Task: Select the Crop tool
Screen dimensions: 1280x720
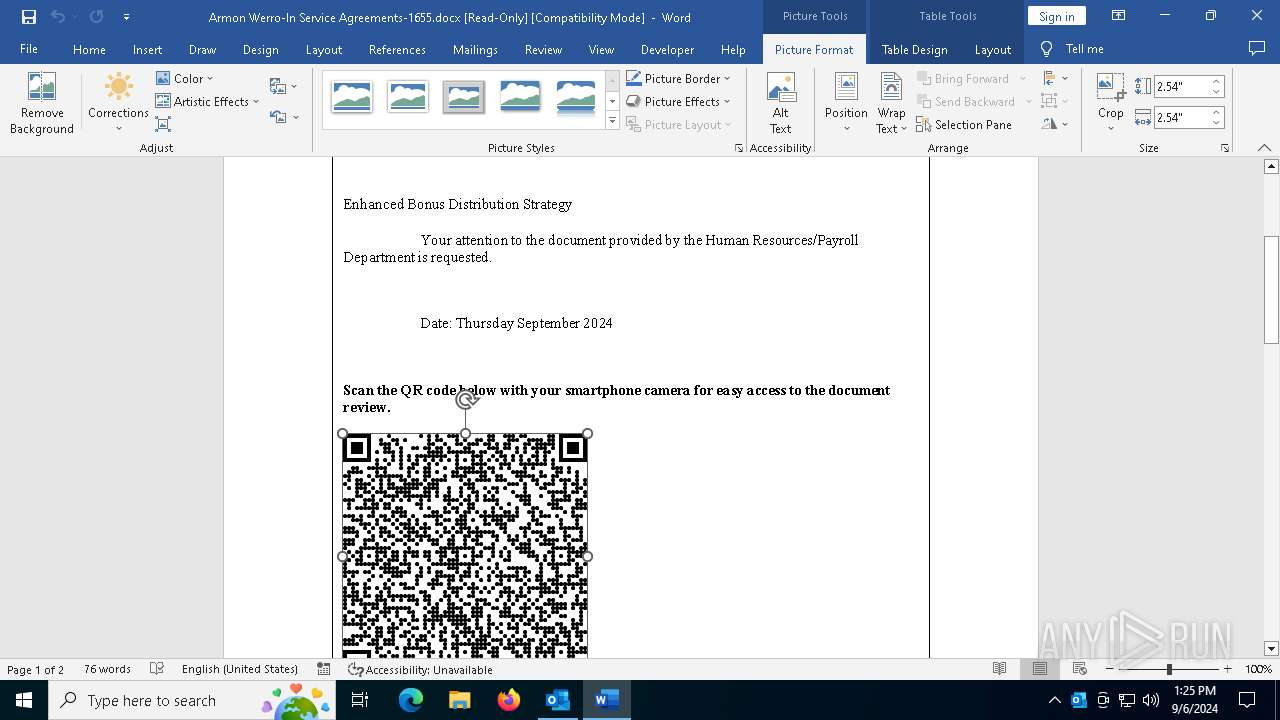Action: click(1110, 104)
